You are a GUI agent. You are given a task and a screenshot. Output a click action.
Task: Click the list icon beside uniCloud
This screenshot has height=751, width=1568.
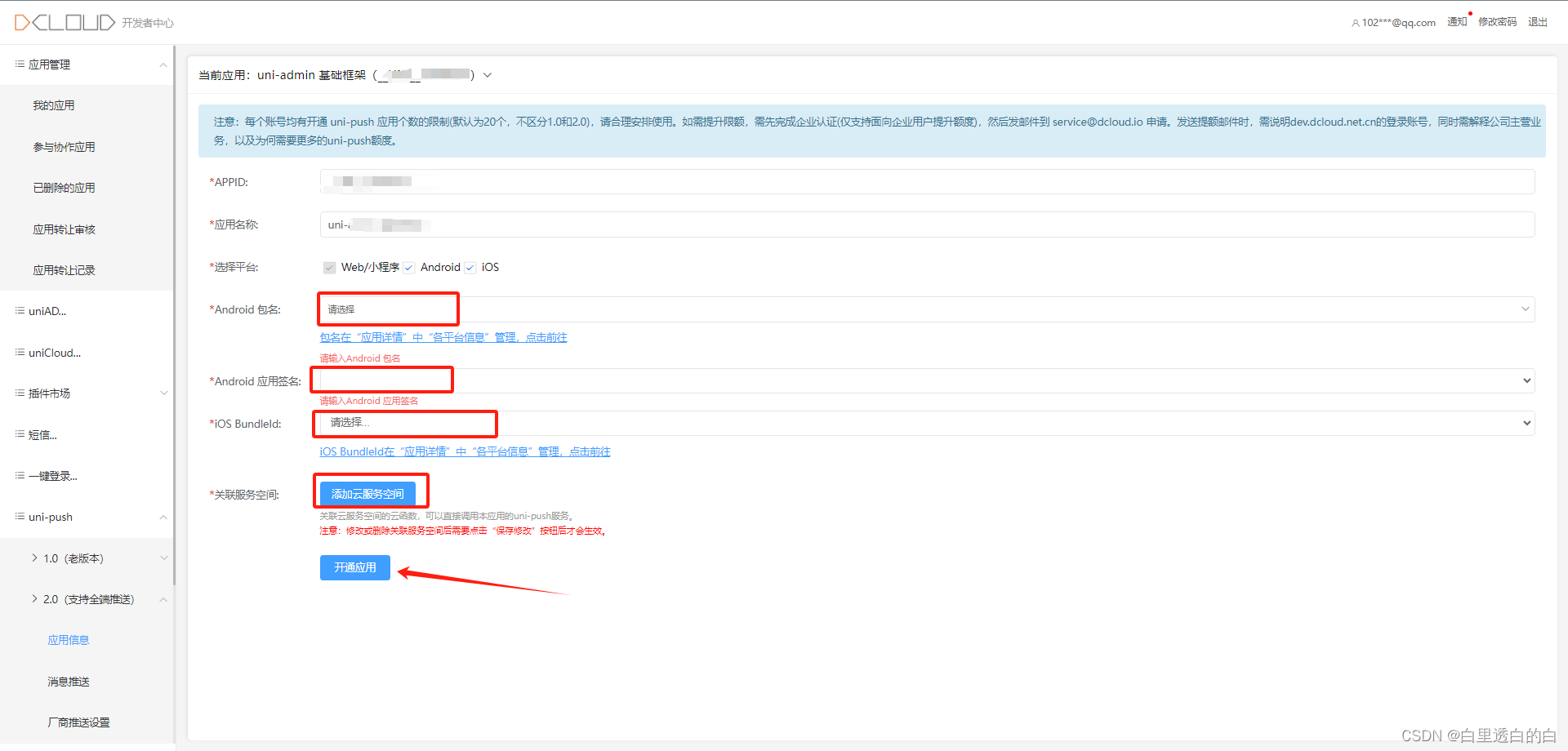click(20, 352)
